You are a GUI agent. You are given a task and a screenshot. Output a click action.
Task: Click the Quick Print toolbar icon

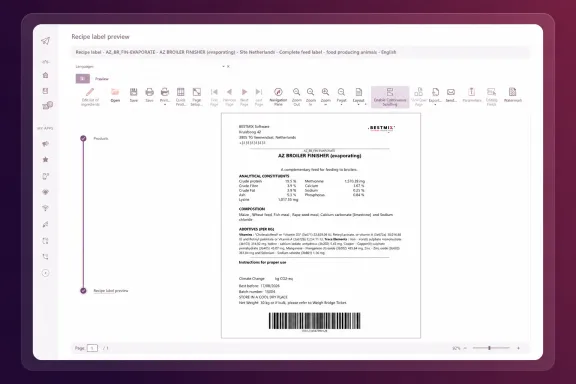(180, 92)
